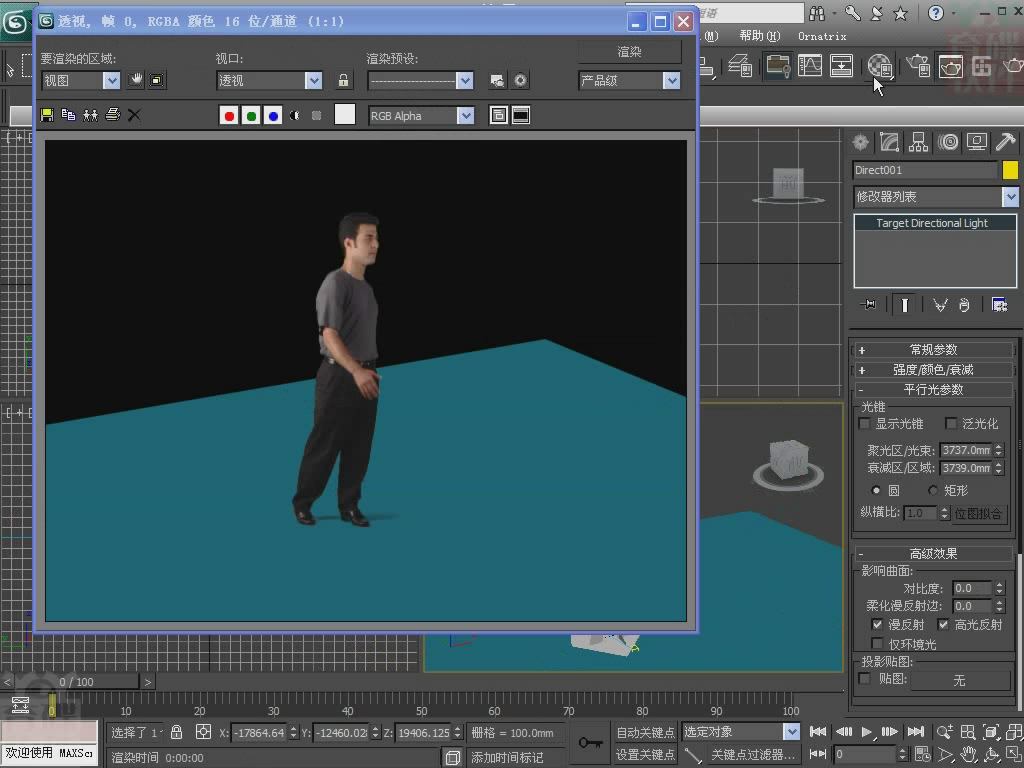Expand the 常规参数 rollout

click(933, 349)
